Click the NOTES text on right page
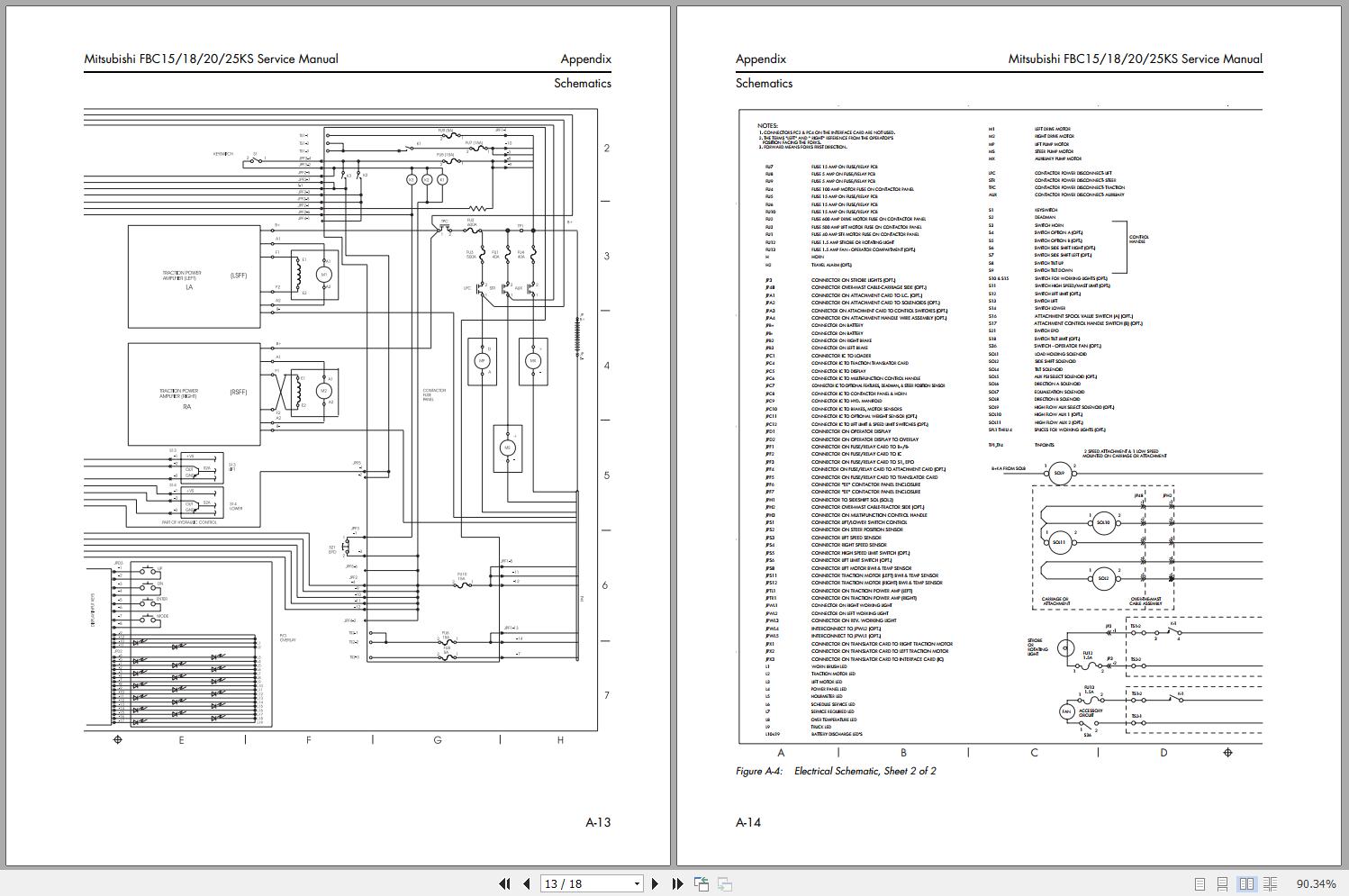The width and height of the screenshot is (1349, 896). (767, 126)
